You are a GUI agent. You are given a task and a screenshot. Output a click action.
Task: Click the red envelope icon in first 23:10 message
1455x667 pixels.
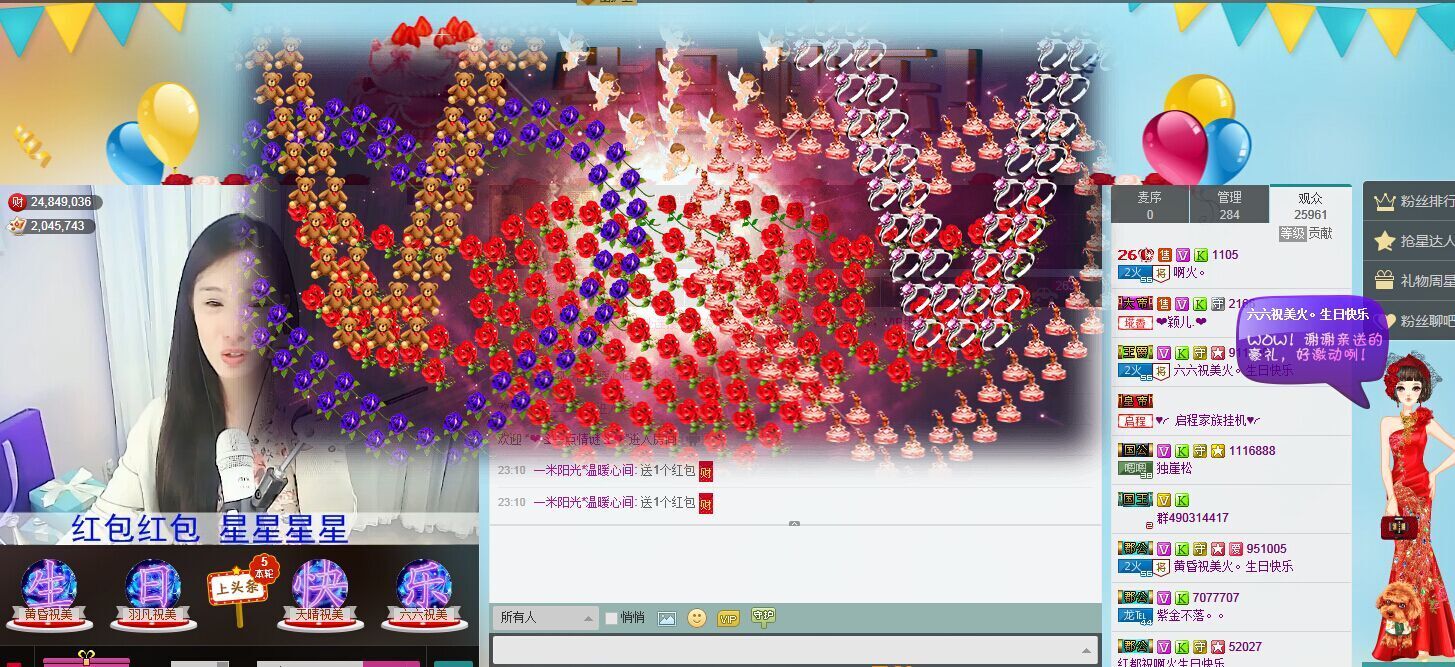pos(706,471)
